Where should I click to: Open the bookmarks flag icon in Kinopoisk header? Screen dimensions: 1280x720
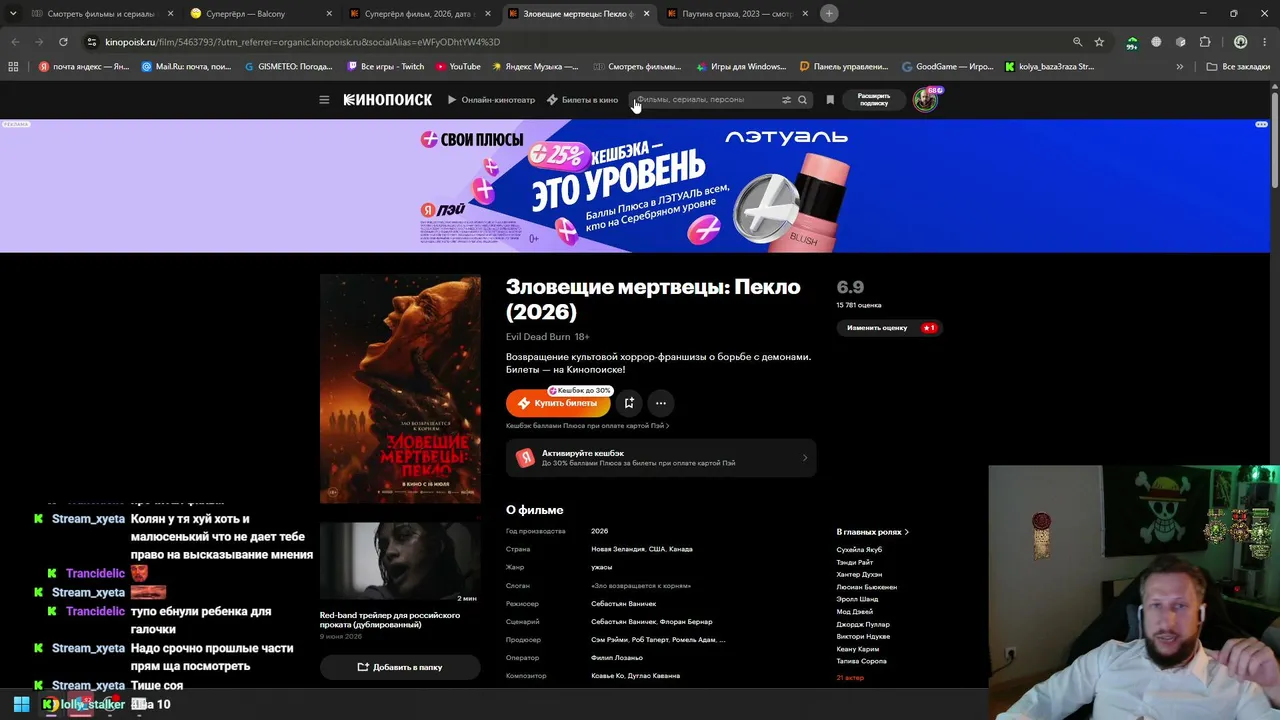point(830,100)
